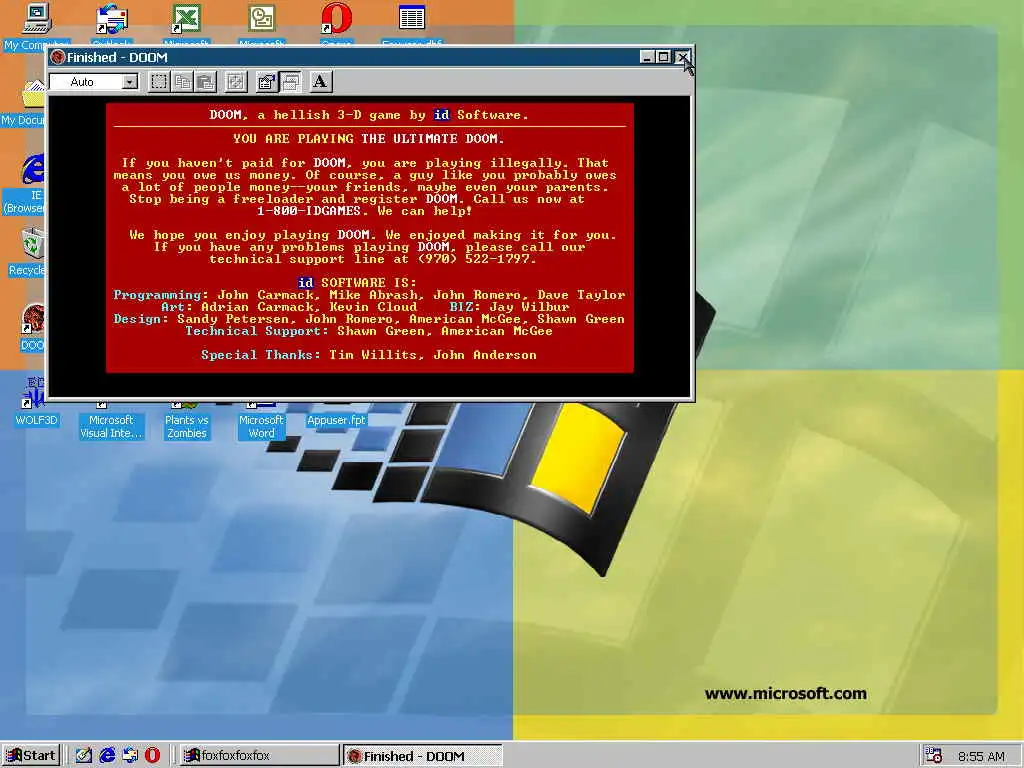Select the Recycle Bin desktop icon
The height and width of the screenshot is (768, 1024).
pyautogui.click(x=29, y=251)
